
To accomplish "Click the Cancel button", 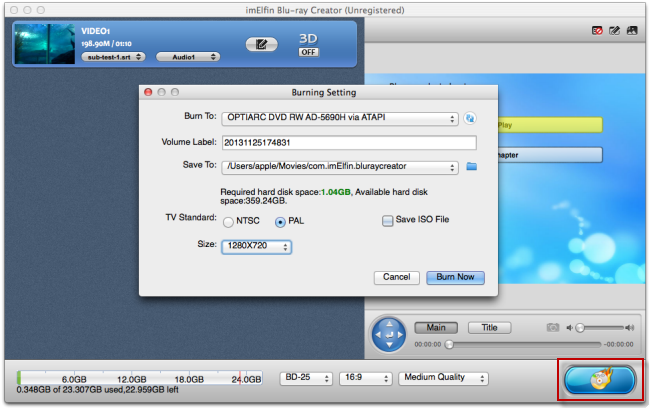I will (397, 277).
